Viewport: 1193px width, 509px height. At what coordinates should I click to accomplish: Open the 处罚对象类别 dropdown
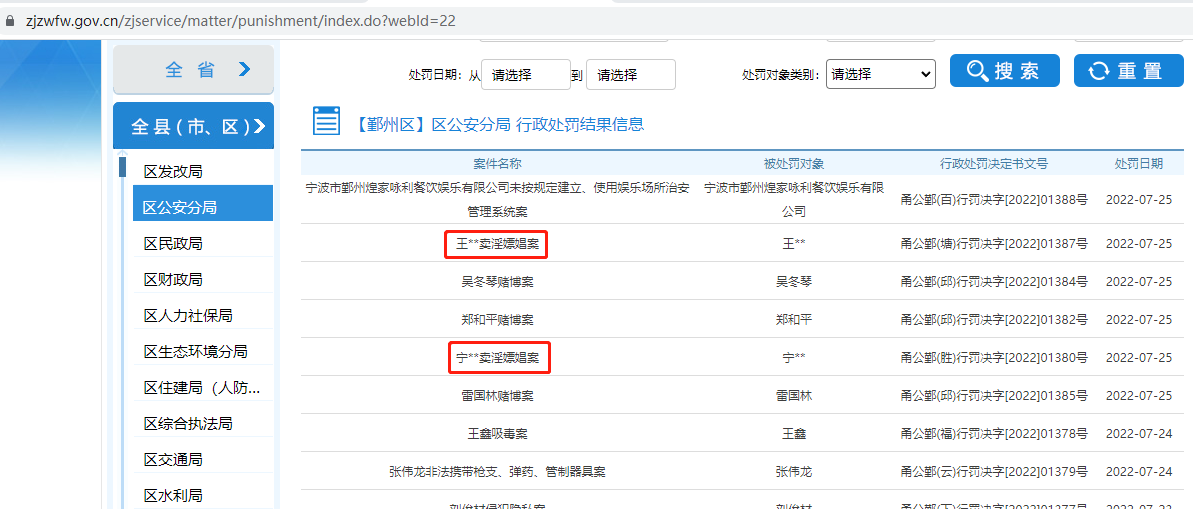point(880,74)
